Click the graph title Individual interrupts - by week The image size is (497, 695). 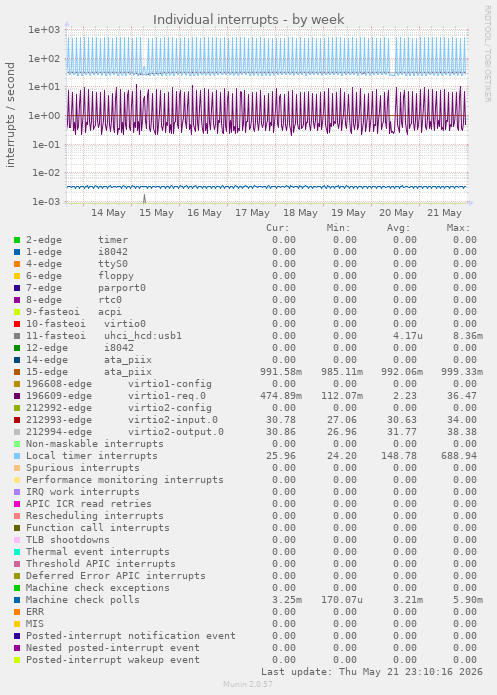(248, 20)
